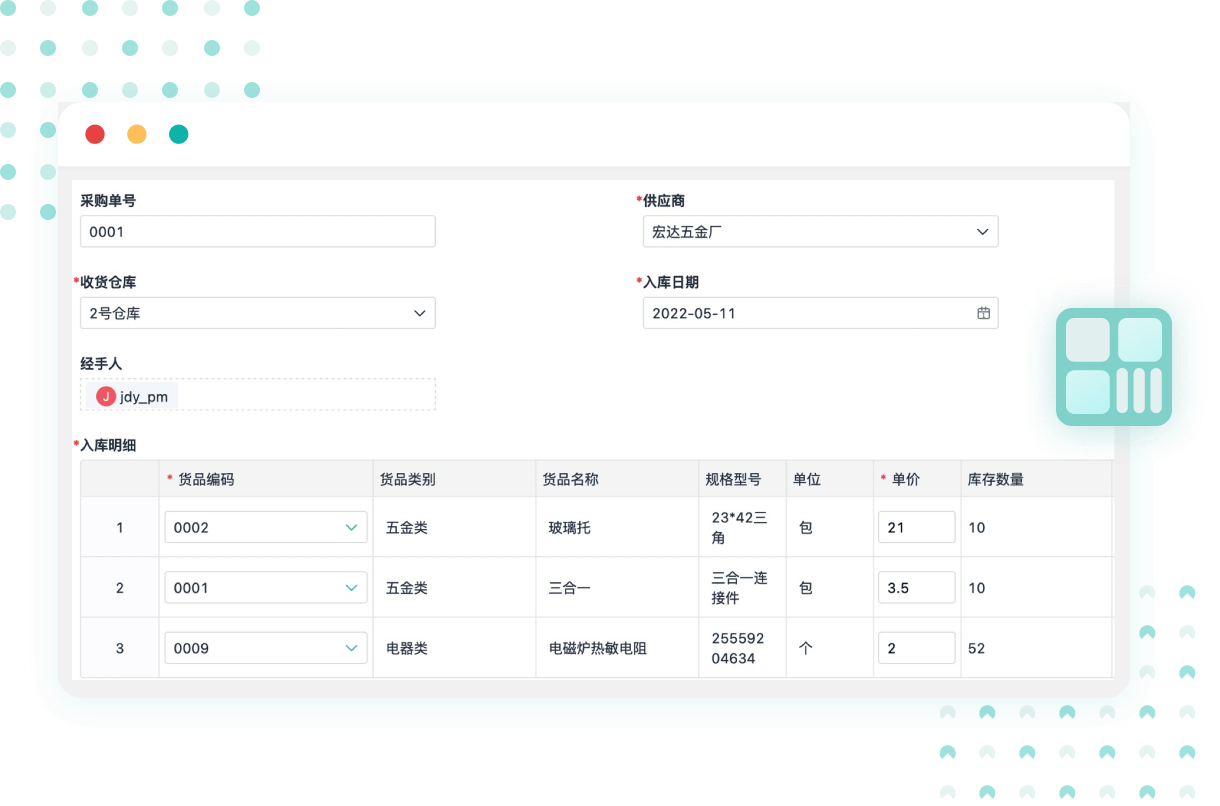The height and width of the screenshot is (806, 1220).
Task: Click the stock quantity 10 in 三合一 row
Action: click(1036, 588)
